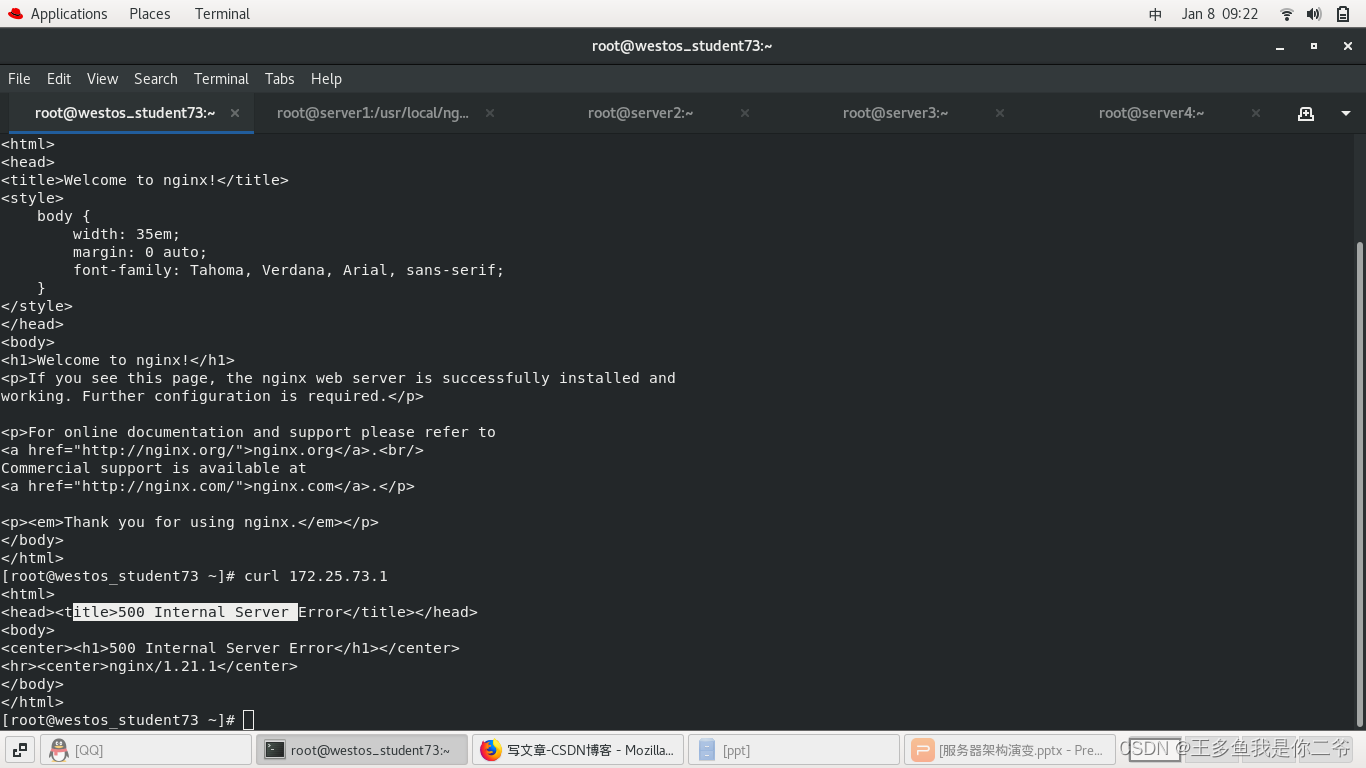
Task: Open the Search menu
Action: tap(156, 79)
